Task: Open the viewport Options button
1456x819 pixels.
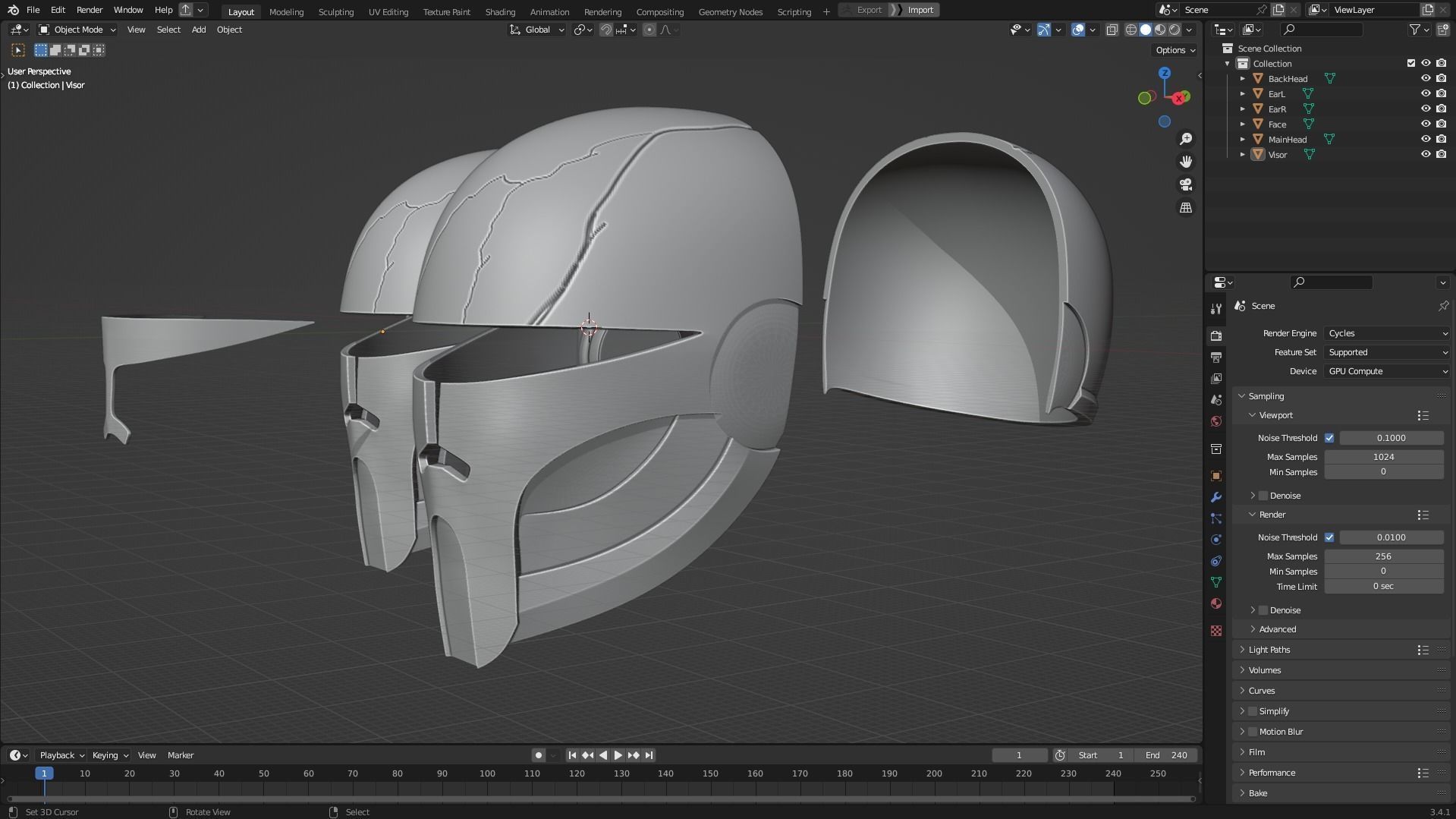Action: coord(1175,50)
